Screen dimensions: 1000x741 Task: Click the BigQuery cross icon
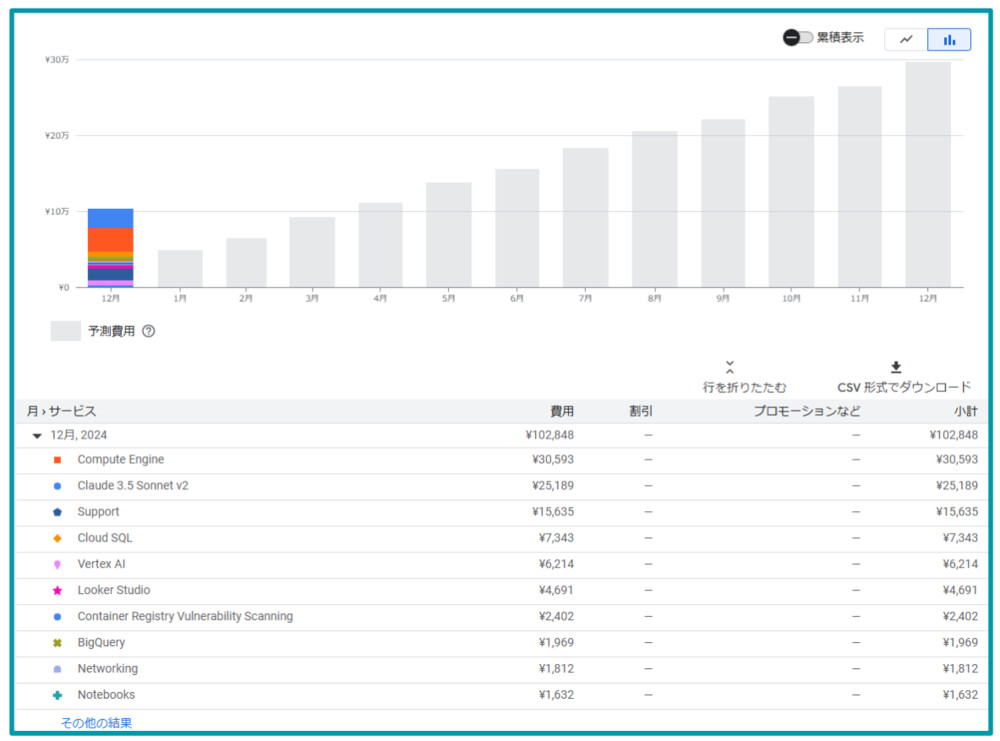point(57,643)
